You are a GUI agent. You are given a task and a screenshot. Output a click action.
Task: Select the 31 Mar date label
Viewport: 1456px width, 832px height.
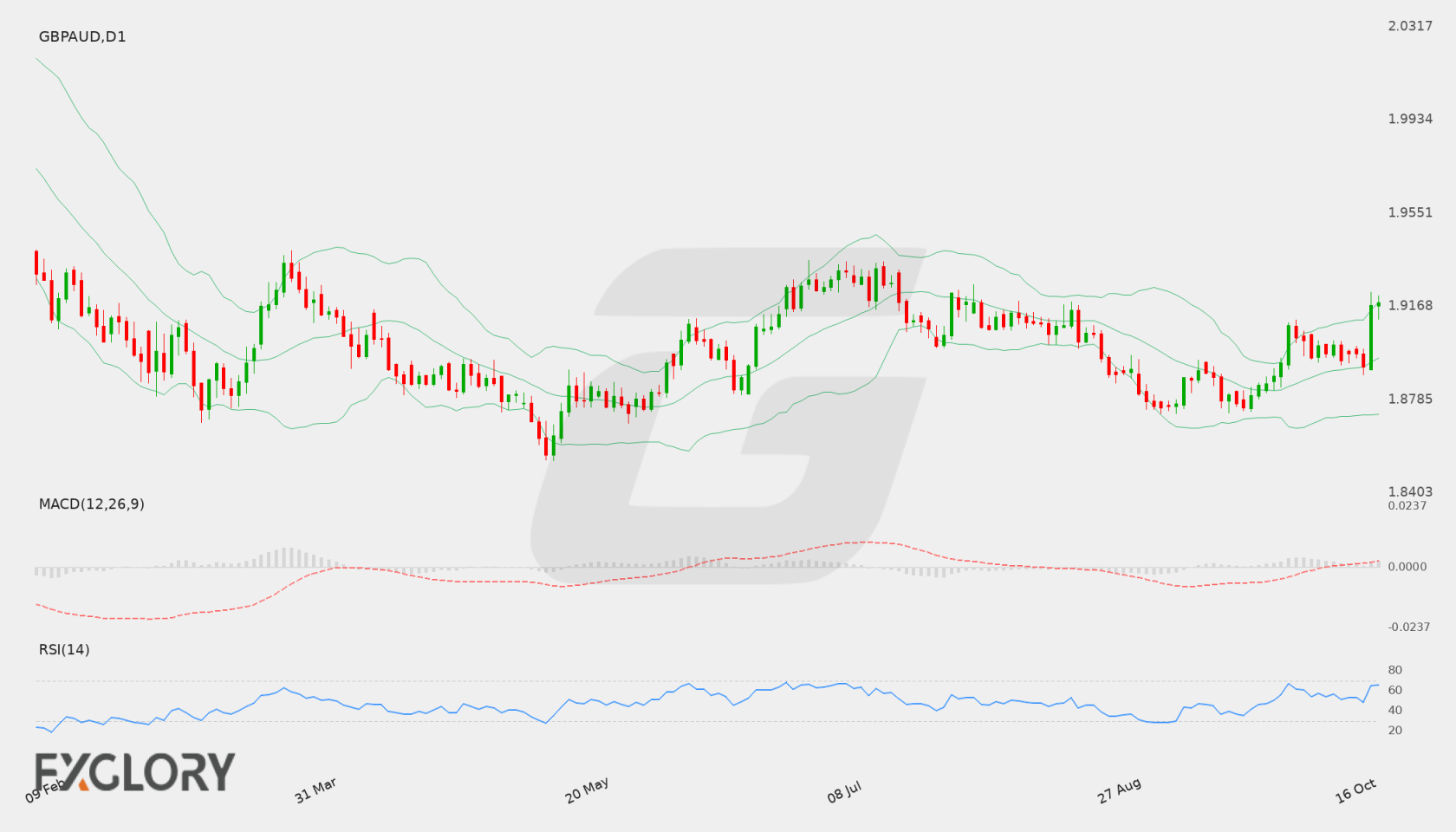pyautogui.click(x=315, y=790)
